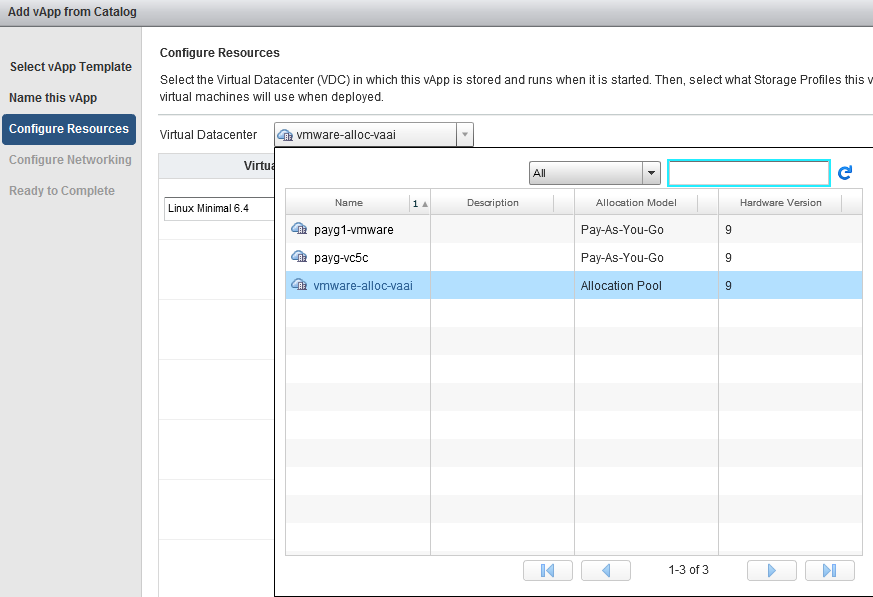Click the Configure Networking step

tap(70, 160)
